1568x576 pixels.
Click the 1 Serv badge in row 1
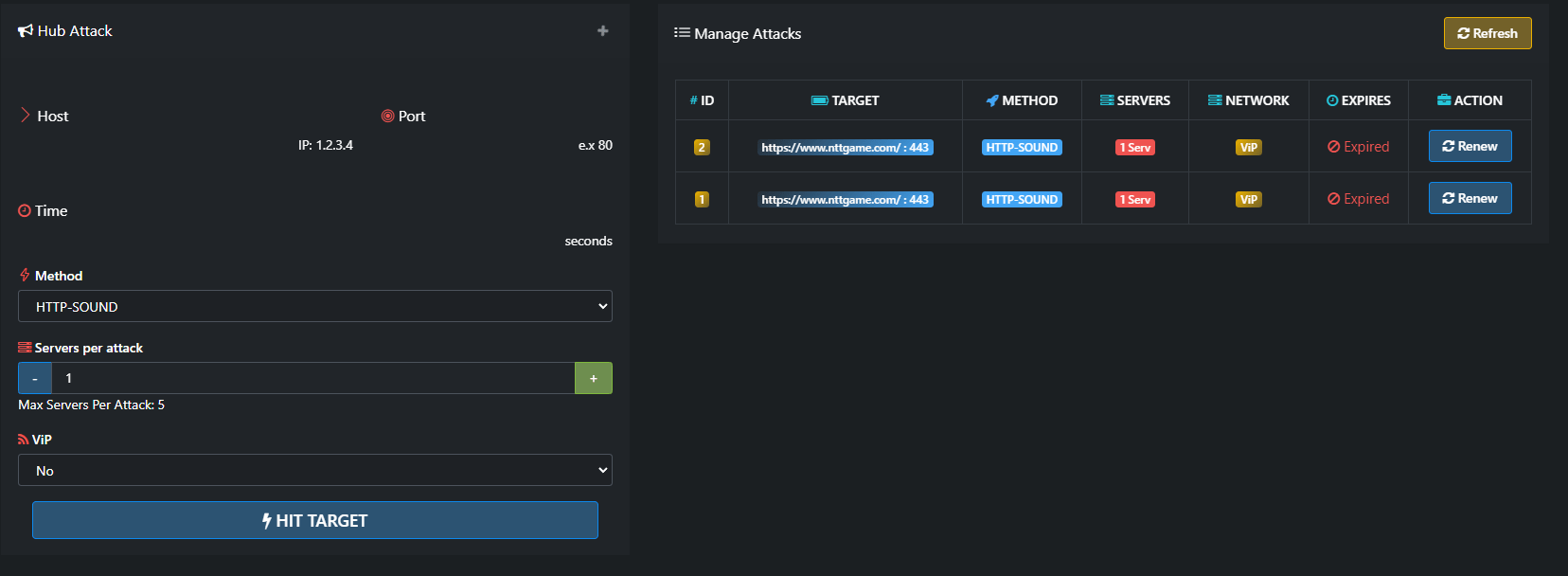tap(1135, 199)
